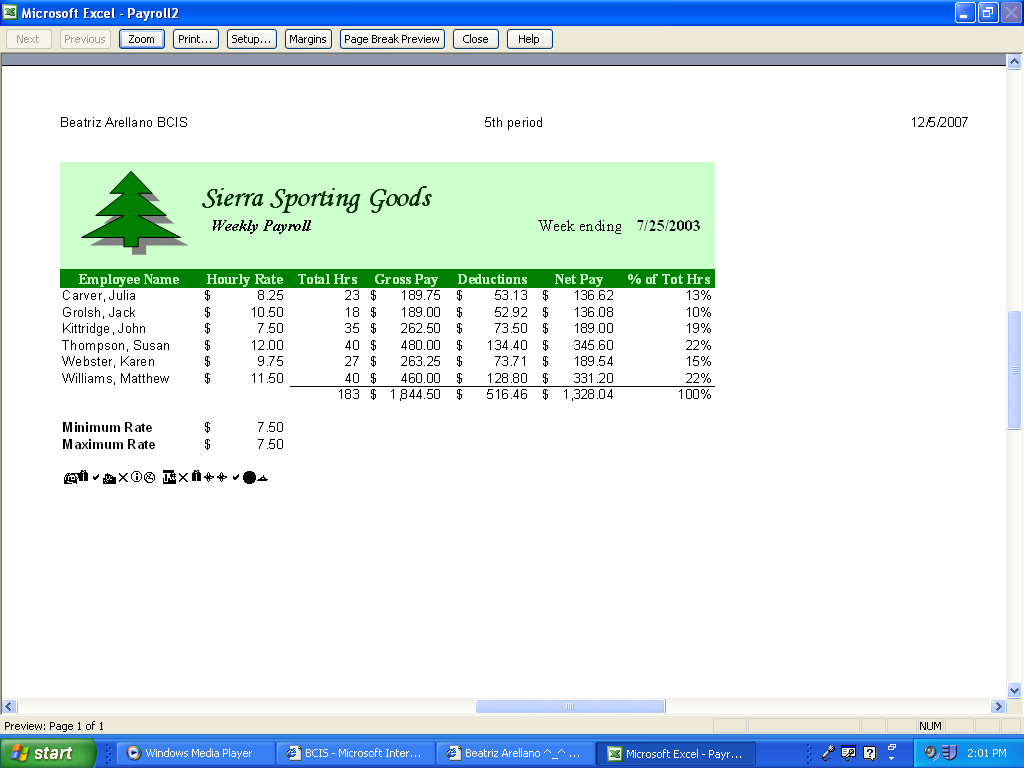Switch to Windows Media Player taskbar item

pyautogui.click(x=196, y=753)
